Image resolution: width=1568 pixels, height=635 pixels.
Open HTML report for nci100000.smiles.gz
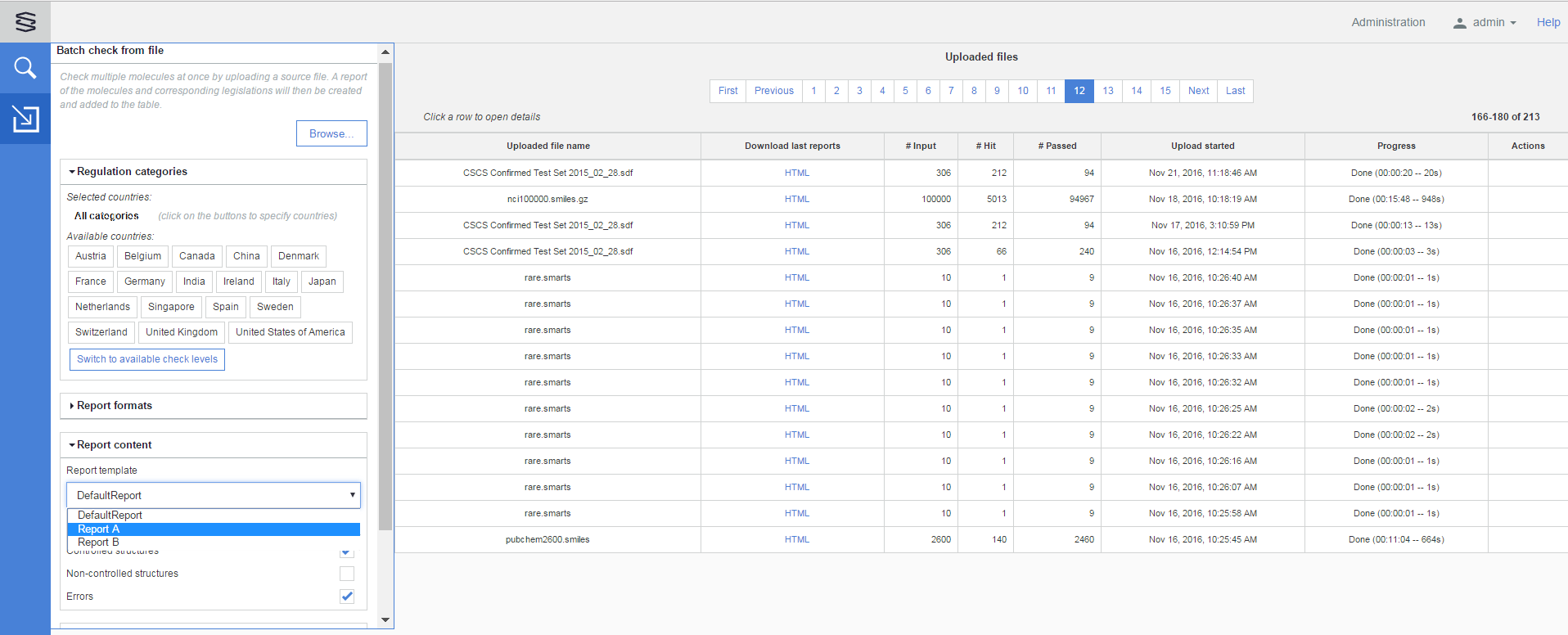[x=796, y=199]
